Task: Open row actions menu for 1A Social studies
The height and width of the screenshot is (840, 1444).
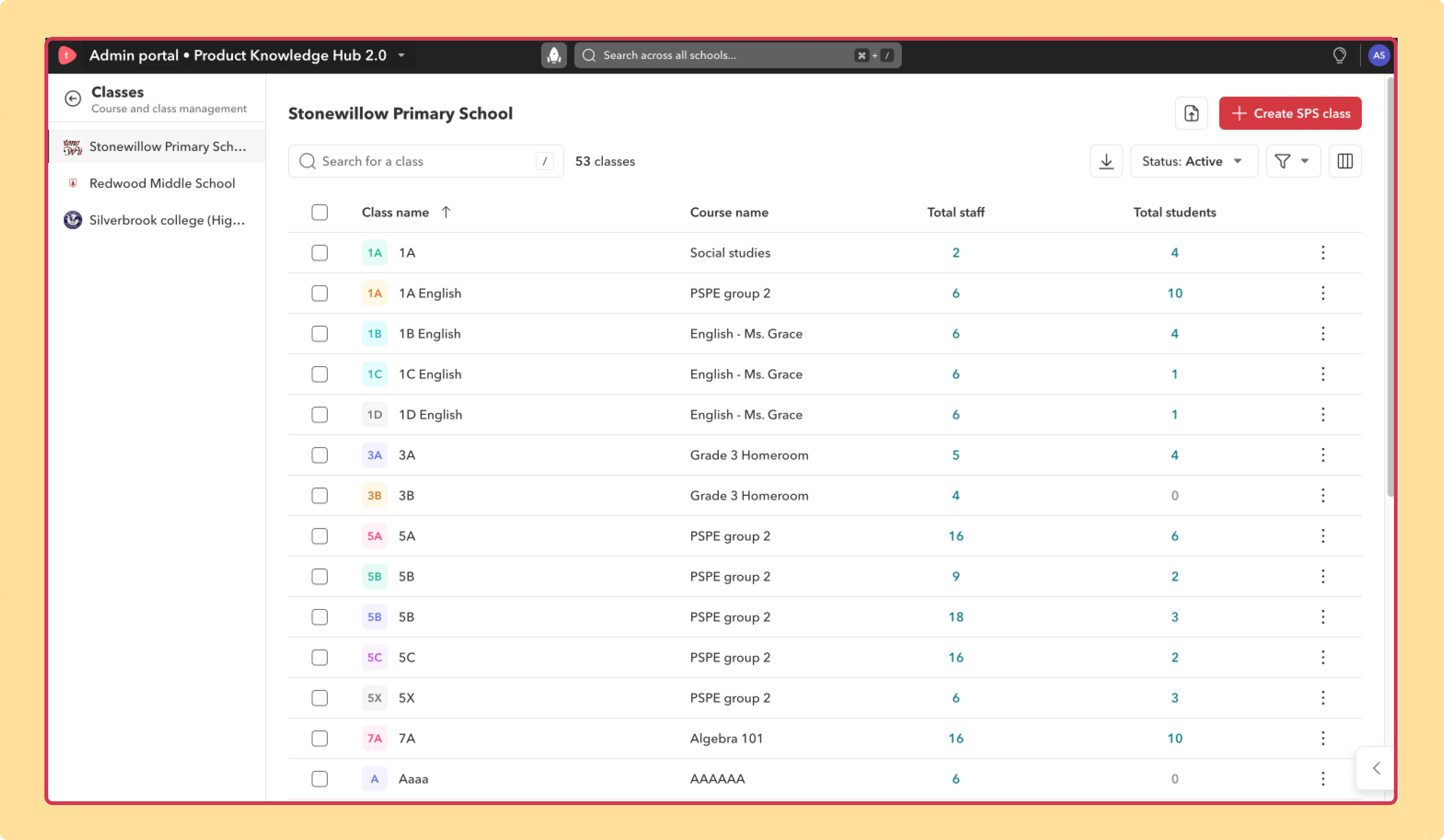Action: [1323, 253]
